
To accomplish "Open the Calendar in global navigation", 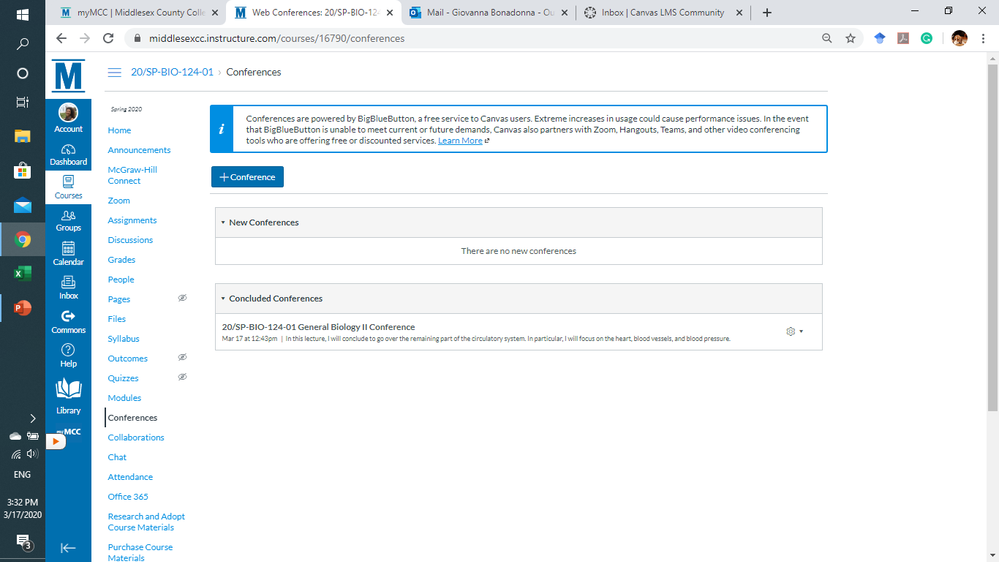I will [x=68, y=253].
